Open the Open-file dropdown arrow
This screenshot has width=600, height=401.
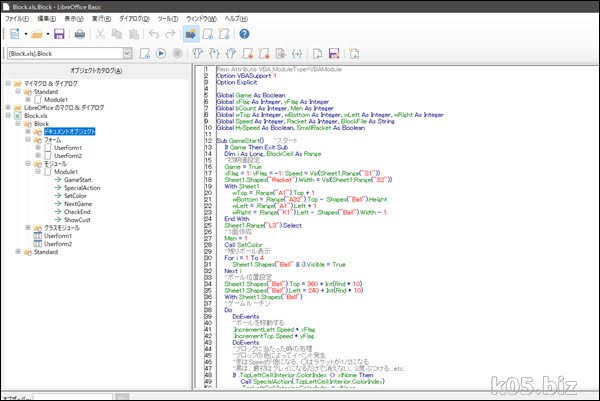48,34
